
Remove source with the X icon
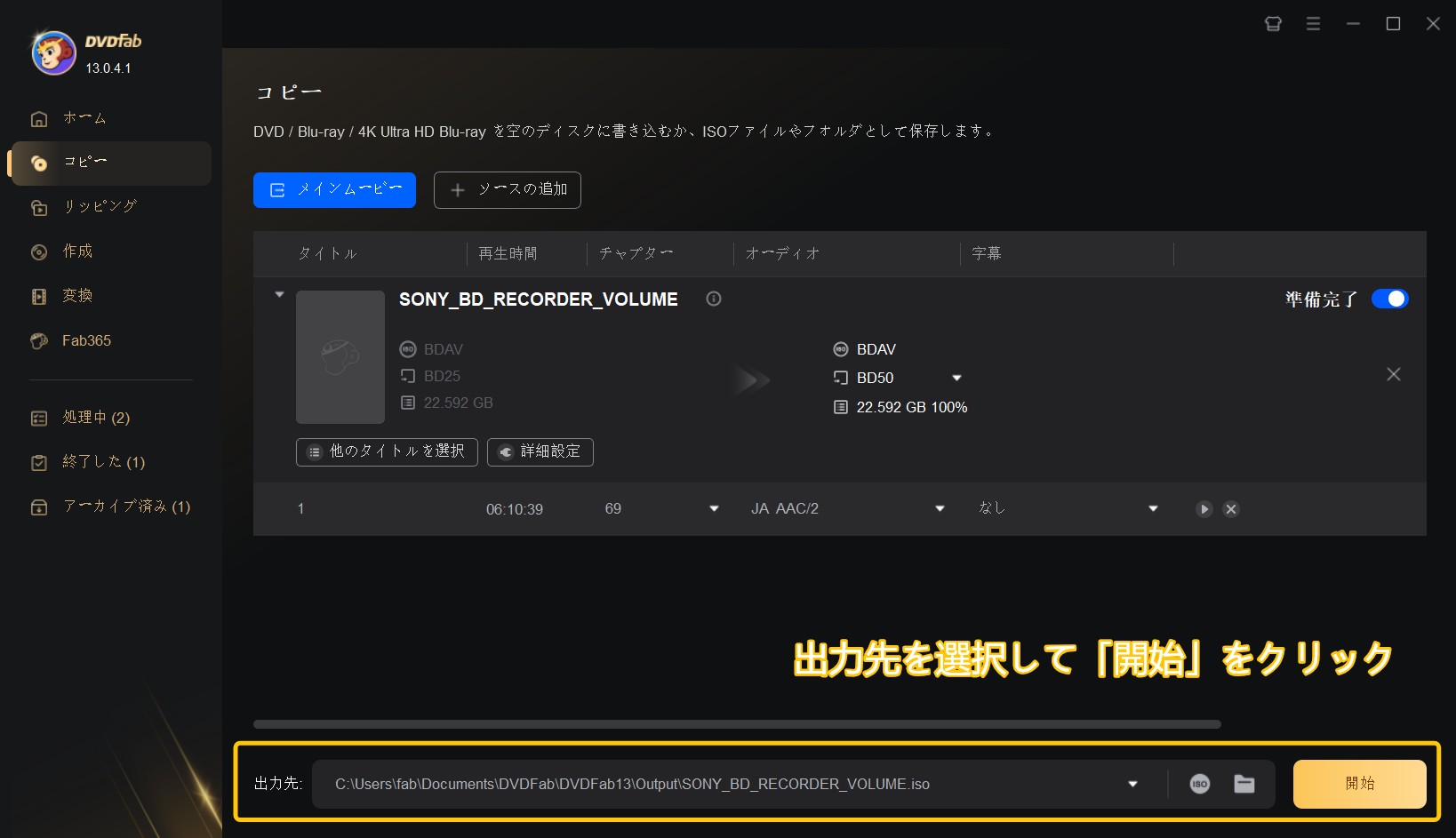pyautogui.click(x=1393, y=374)
